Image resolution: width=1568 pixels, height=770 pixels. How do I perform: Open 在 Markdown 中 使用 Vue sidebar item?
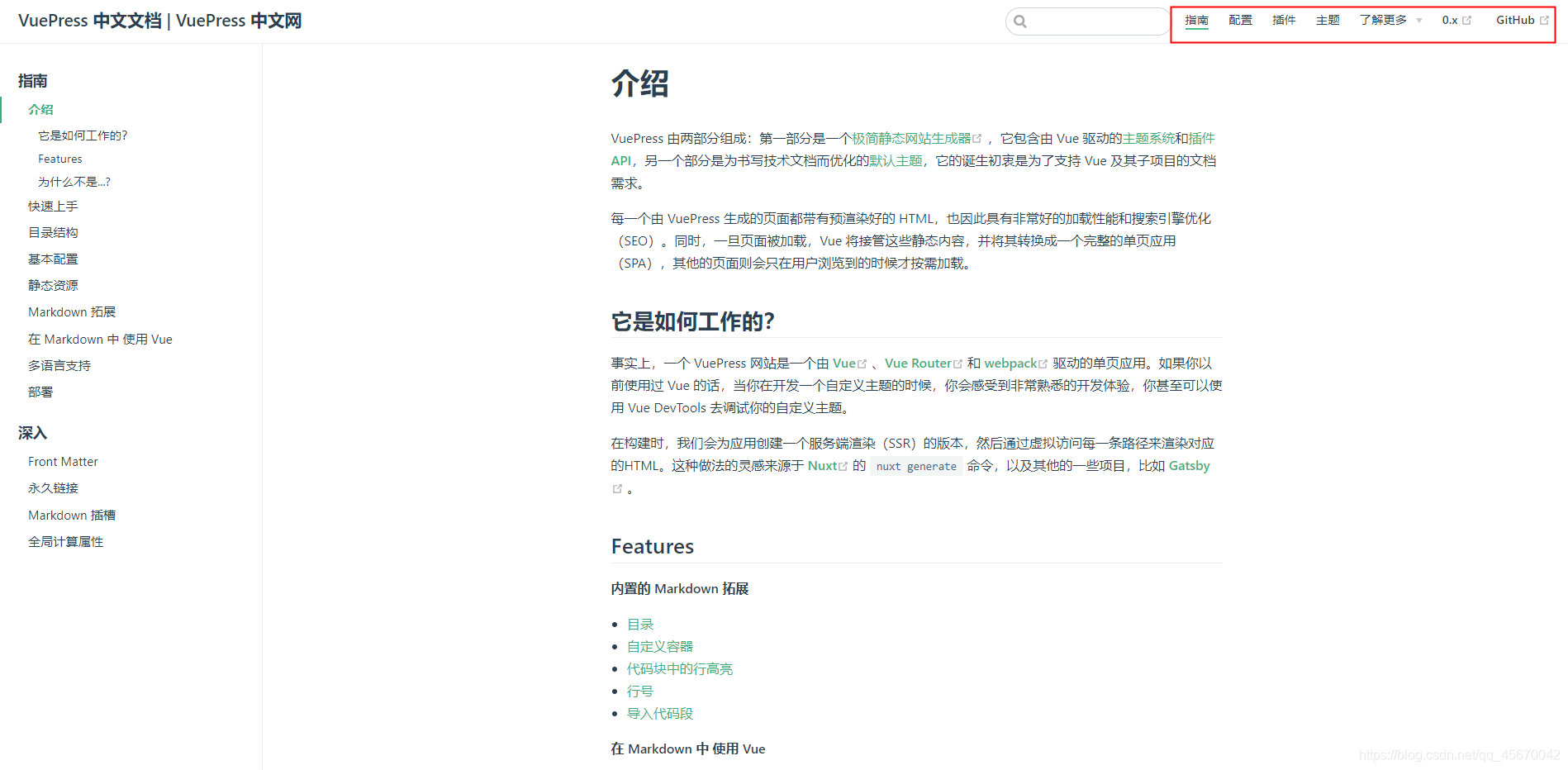tap(100, 340)
